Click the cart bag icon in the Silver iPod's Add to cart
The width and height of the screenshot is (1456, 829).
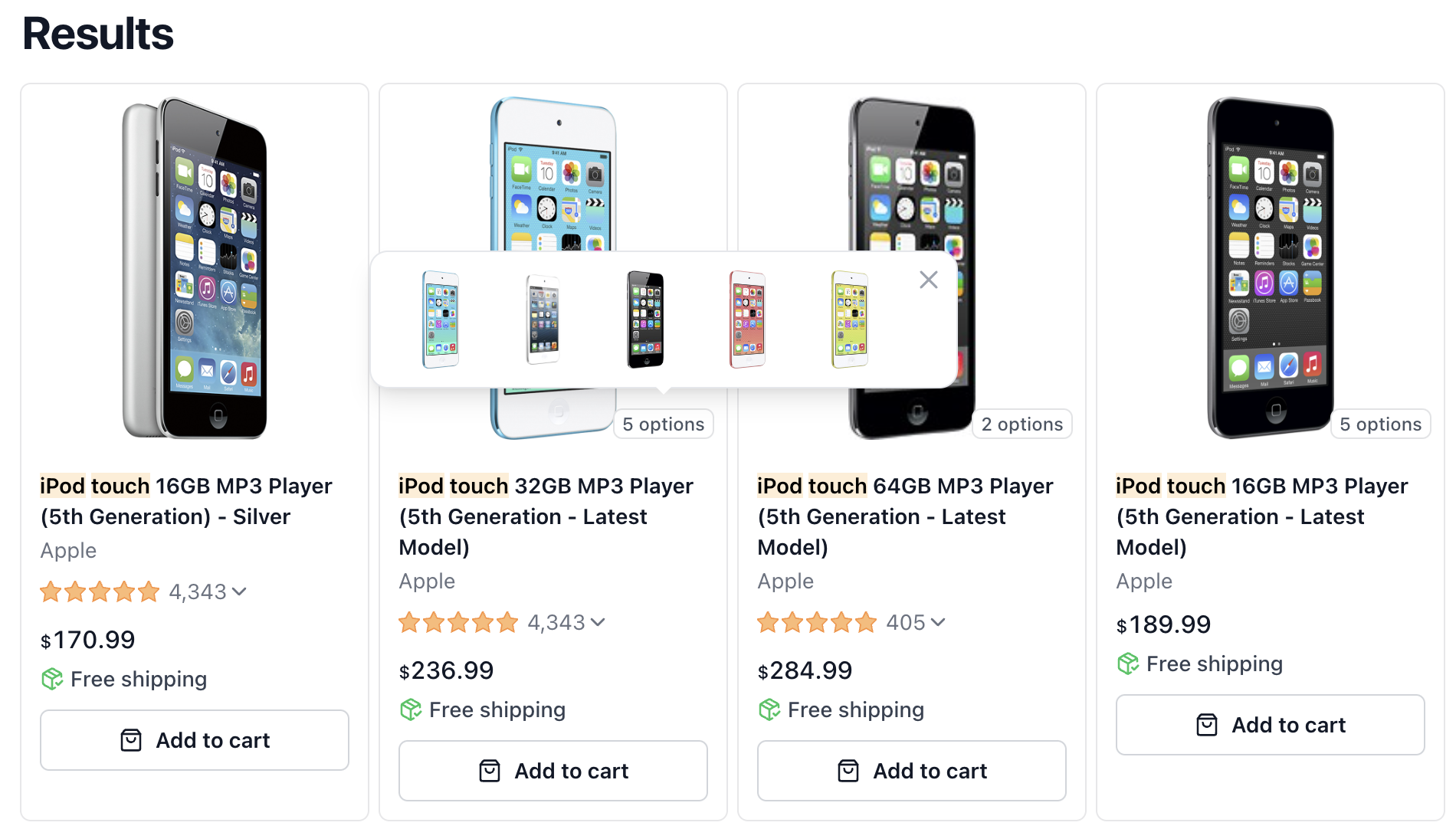(x=130, y=740)
